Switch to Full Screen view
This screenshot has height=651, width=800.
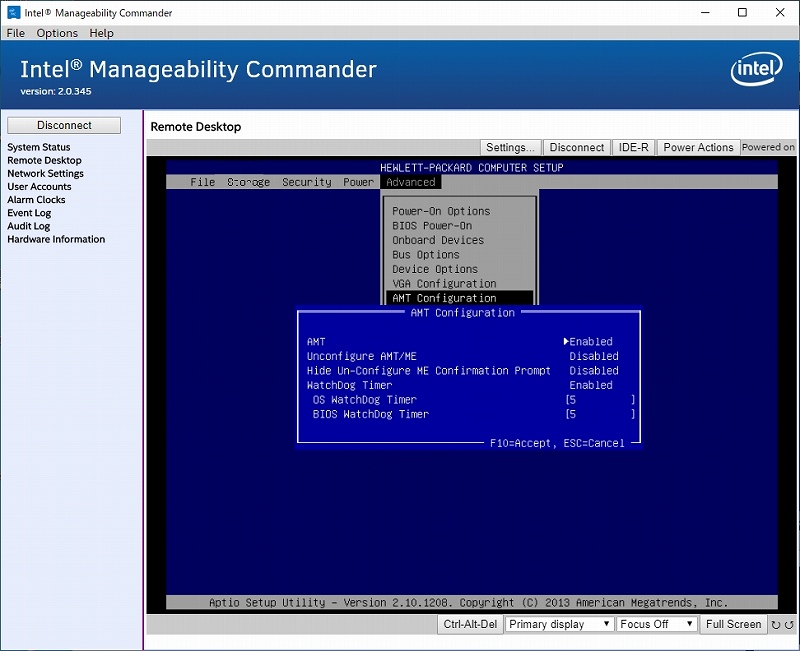733,624
